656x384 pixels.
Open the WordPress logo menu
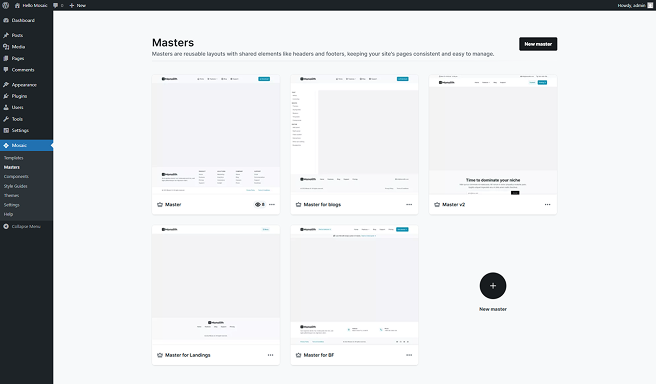5,5
